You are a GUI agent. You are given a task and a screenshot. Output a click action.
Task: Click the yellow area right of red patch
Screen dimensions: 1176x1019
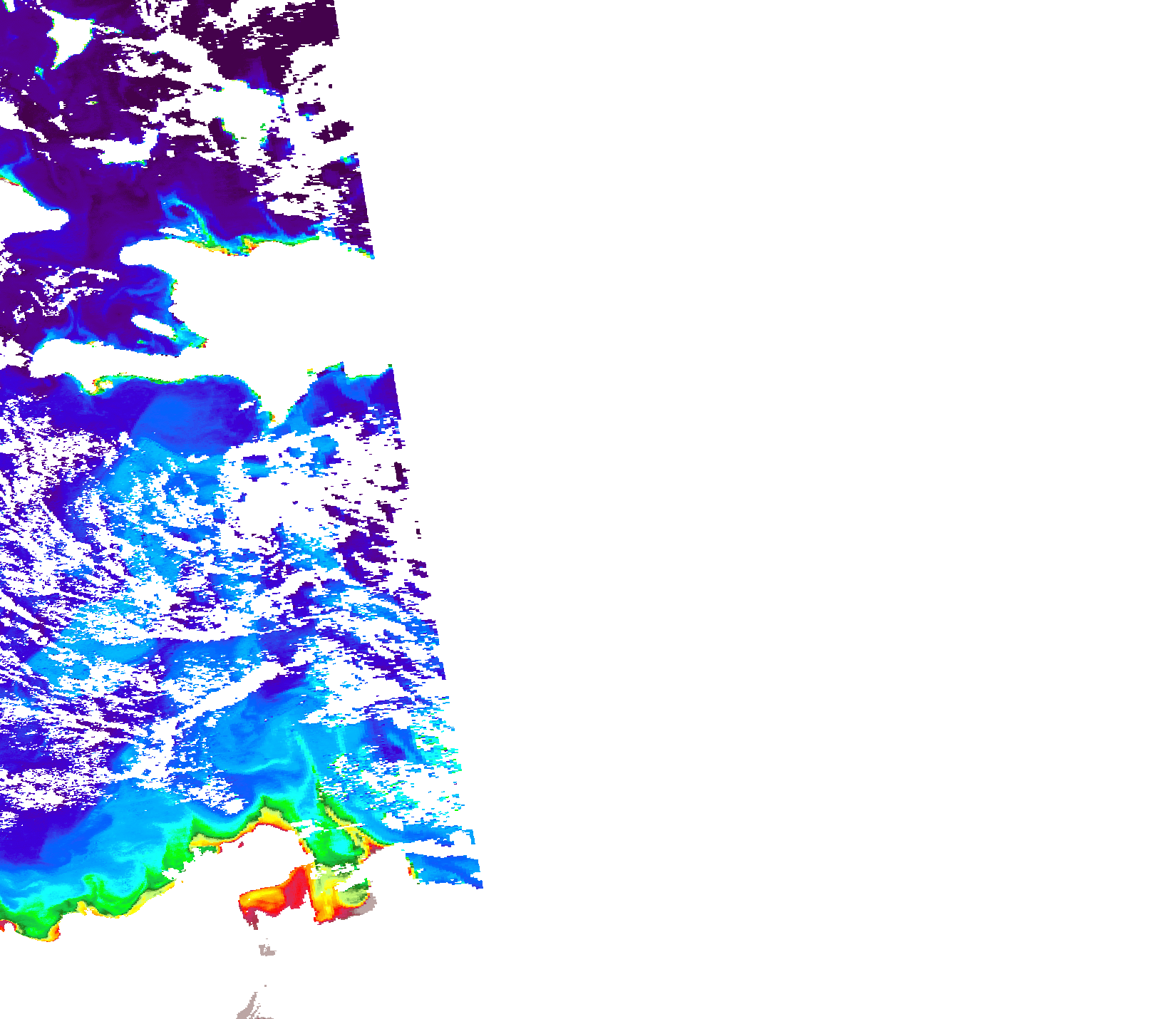click(324, 896)
